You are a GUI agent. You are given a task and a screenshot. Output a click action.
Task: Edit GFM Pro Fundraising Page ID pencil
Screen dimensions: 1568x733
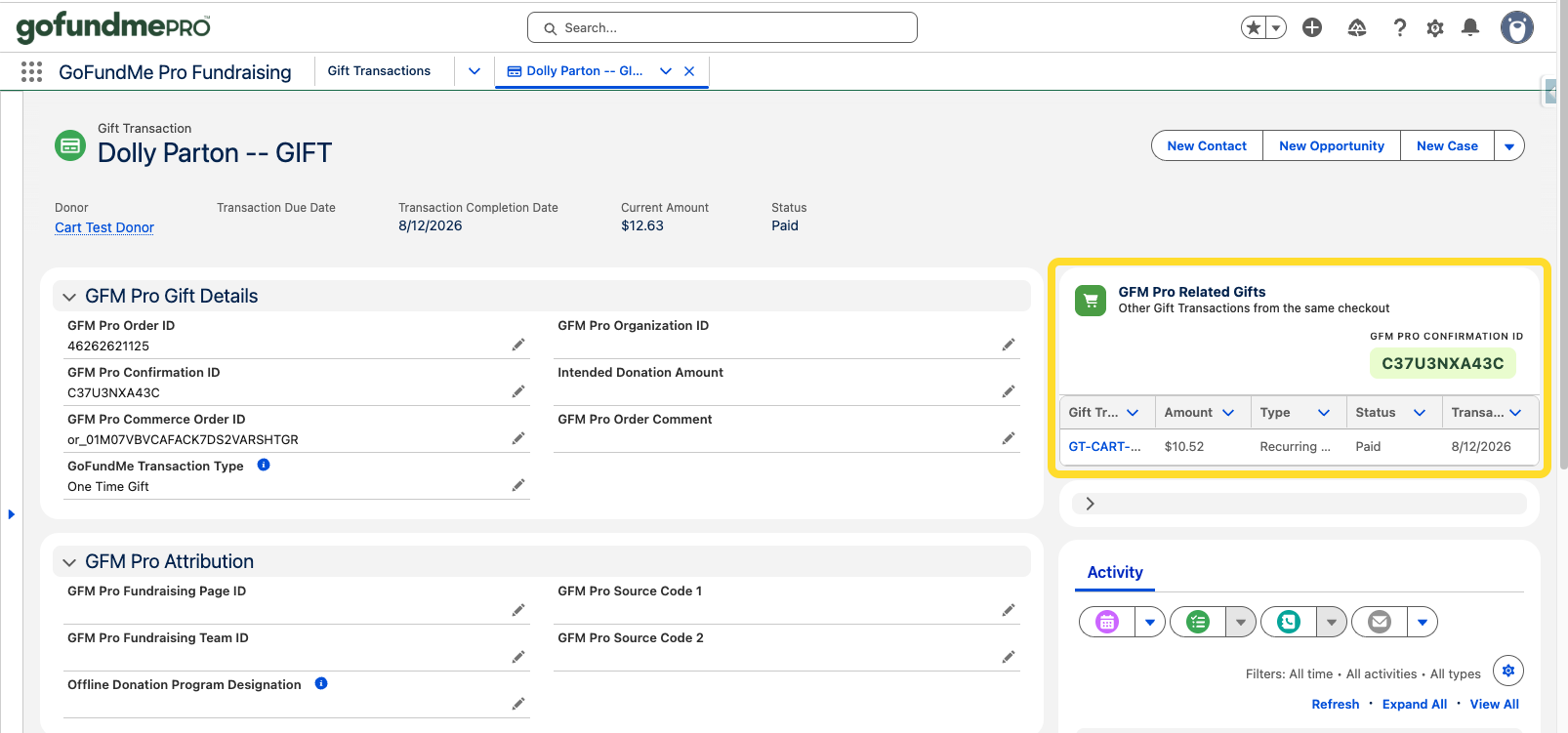point(518,610)
